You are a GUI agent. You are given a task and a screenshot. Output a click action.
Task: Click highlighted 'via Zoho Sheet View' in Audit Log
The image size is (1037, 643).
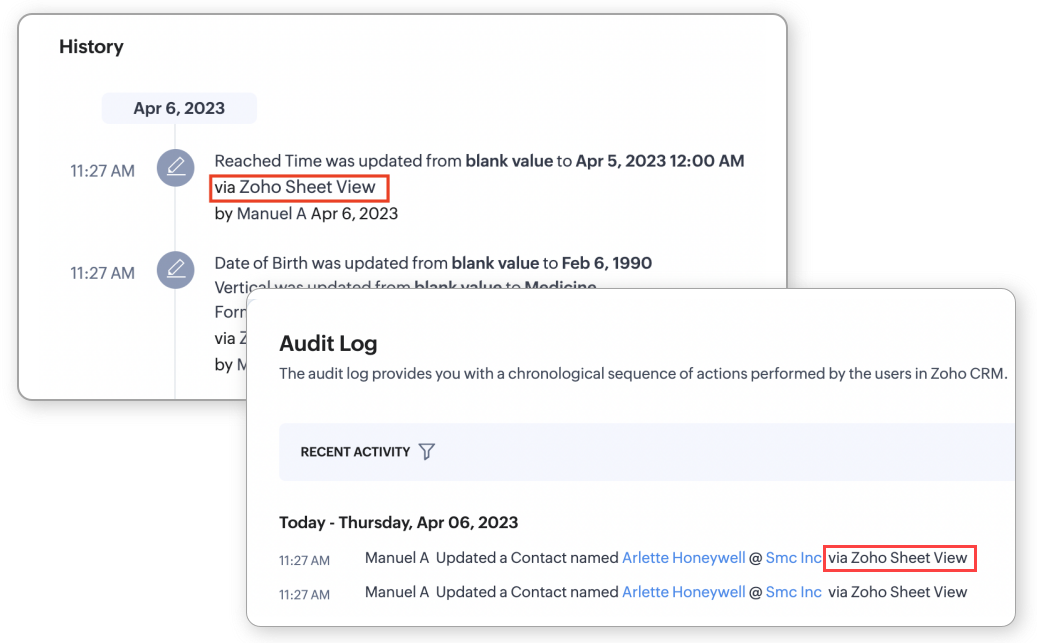point(899,558)
